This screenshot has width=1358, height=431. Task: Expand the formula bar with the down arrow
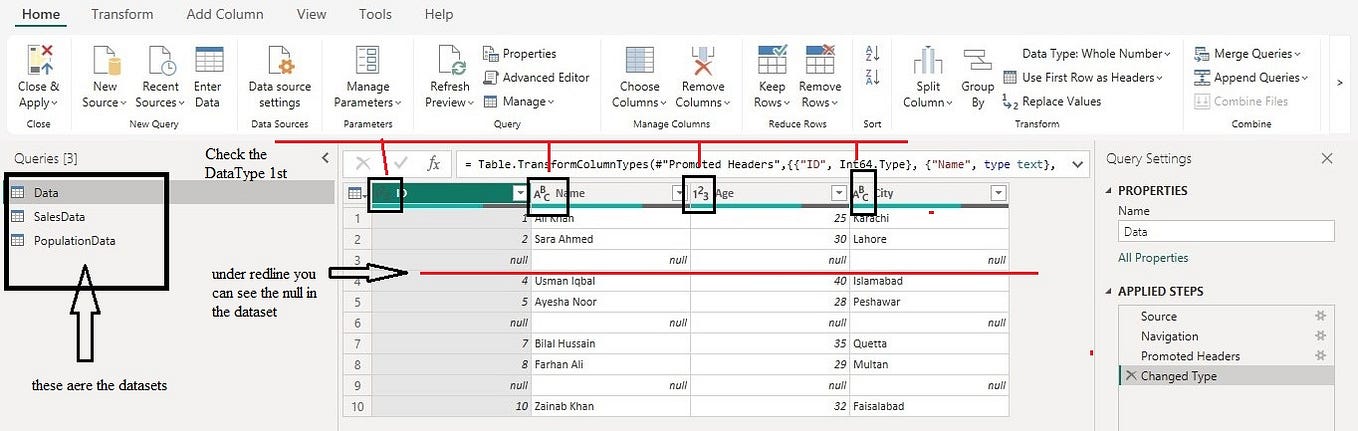(1077, 163)
